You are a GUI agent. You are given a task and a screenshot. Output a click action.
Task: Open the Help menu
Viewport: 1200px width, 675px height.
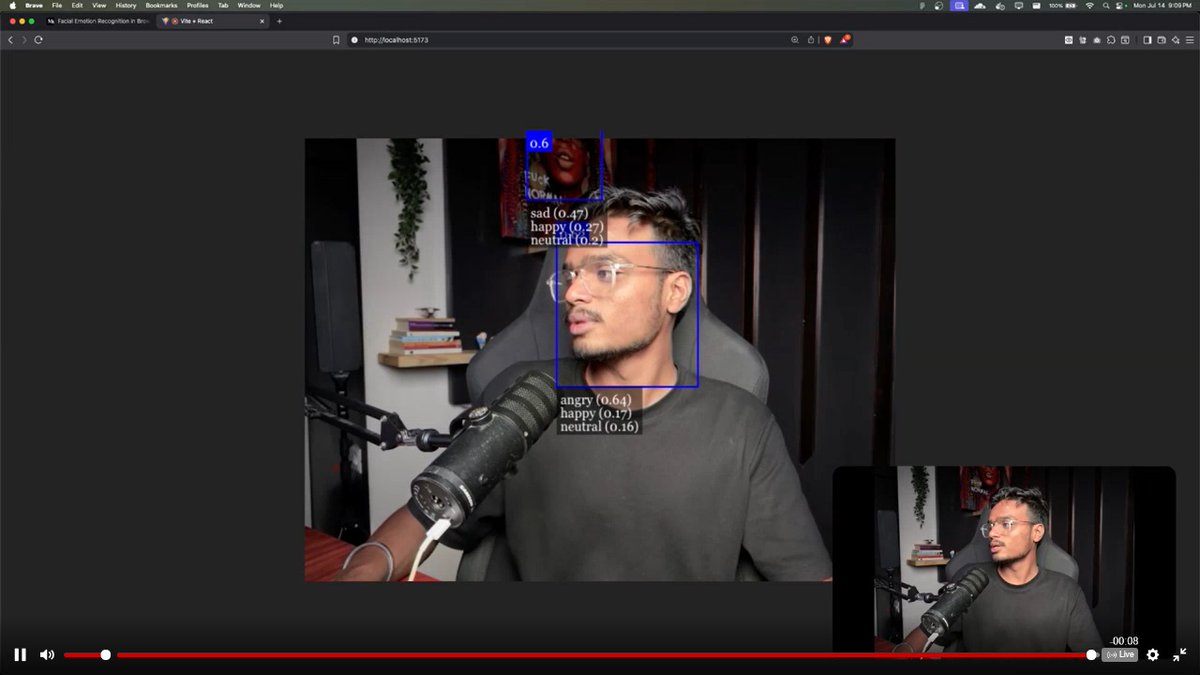click(277, 5)
